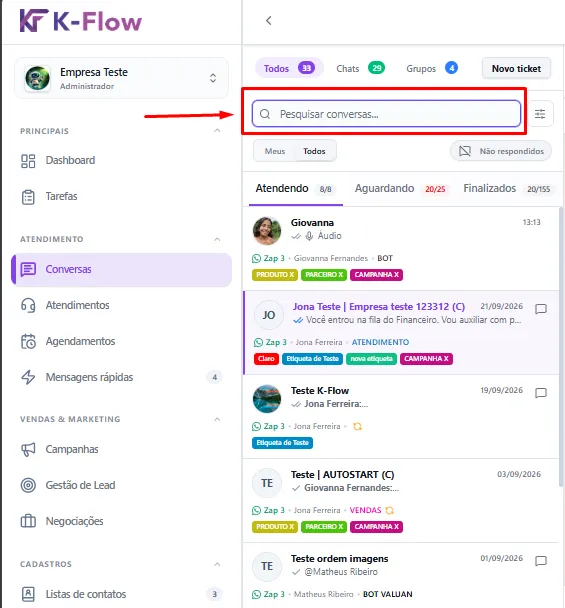The image size is (565, 608).
Task: Filter by the Grupos pill
Action: (432, 69)
